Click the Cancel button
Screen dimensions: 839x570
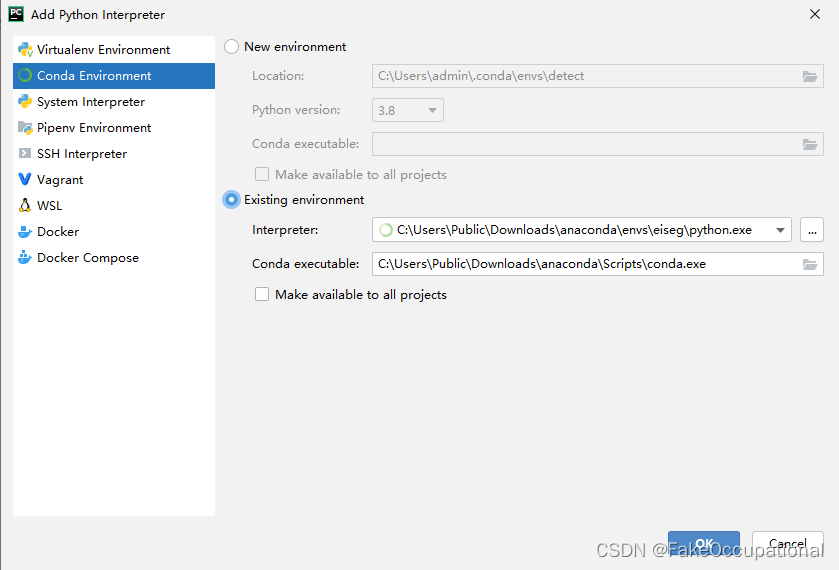(x=788, y=543)
